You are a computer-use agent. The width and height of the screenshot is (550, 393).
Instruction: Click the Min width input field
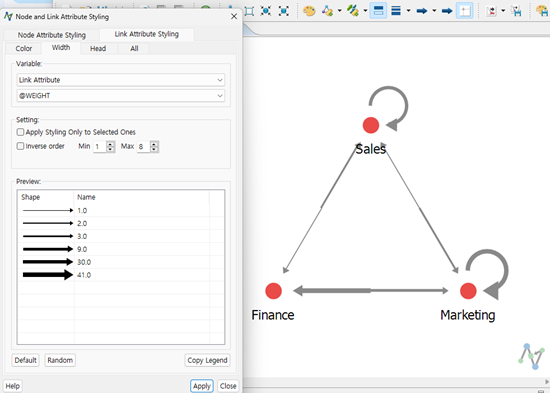click(100, 147)
